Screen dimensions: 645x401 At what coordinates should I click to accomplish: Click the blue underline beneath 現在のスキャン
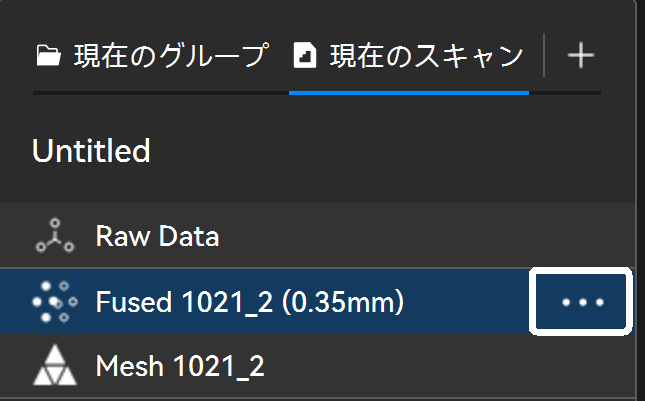(408, 91)
